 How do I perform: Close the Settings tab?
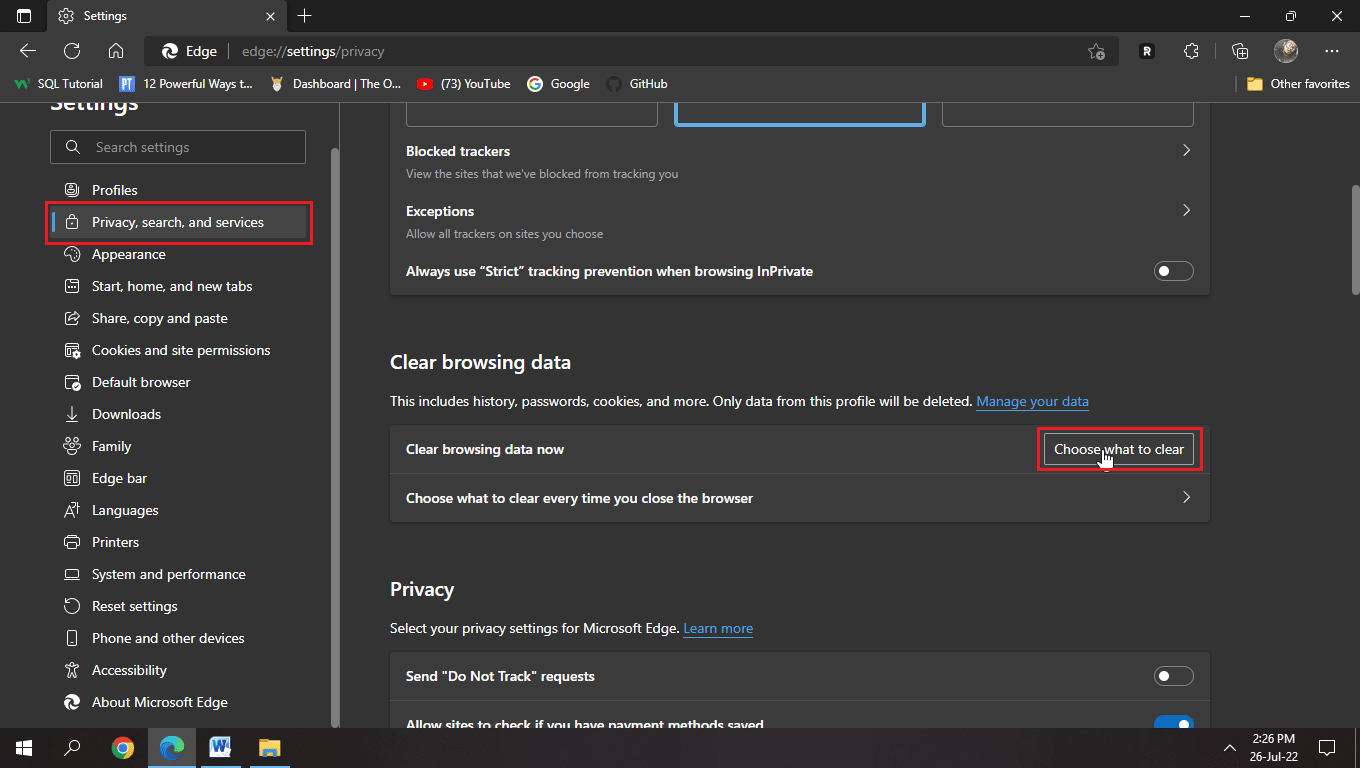[x=271, y=16]
